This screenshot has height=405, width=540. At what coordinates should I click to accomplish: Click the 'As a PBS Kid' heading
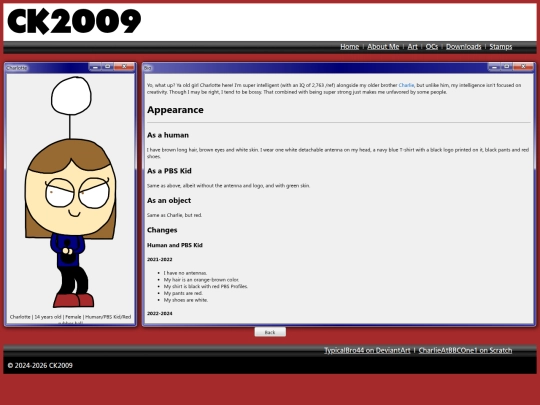pyautogui.click(x=169, y=171)
